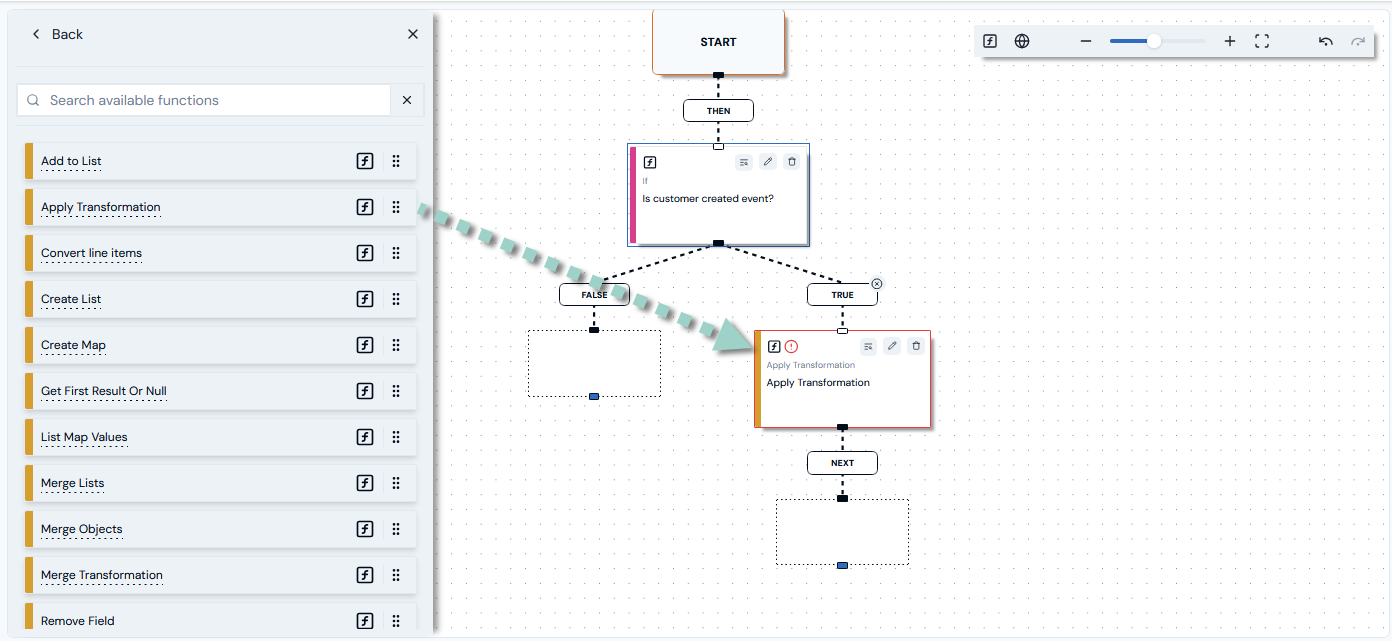This screenshot has width=1392, height=641.
Task: Delete the If node with trash icon
Action: pyautogui.click(x=792, y=161)
